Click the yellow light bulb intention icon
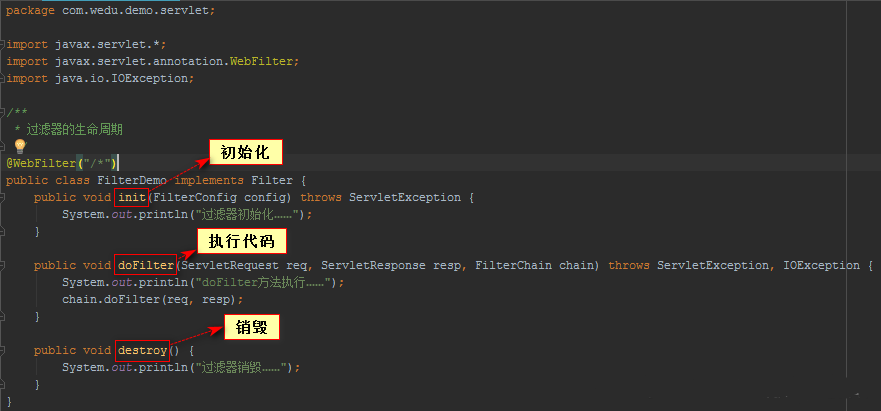This screenshot has width=881, height=411. coord(20,147)
